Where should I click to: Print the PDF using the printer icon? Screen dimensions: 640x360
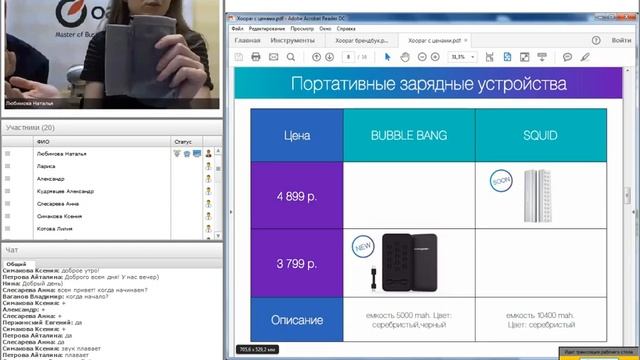[x=256, y=57]
